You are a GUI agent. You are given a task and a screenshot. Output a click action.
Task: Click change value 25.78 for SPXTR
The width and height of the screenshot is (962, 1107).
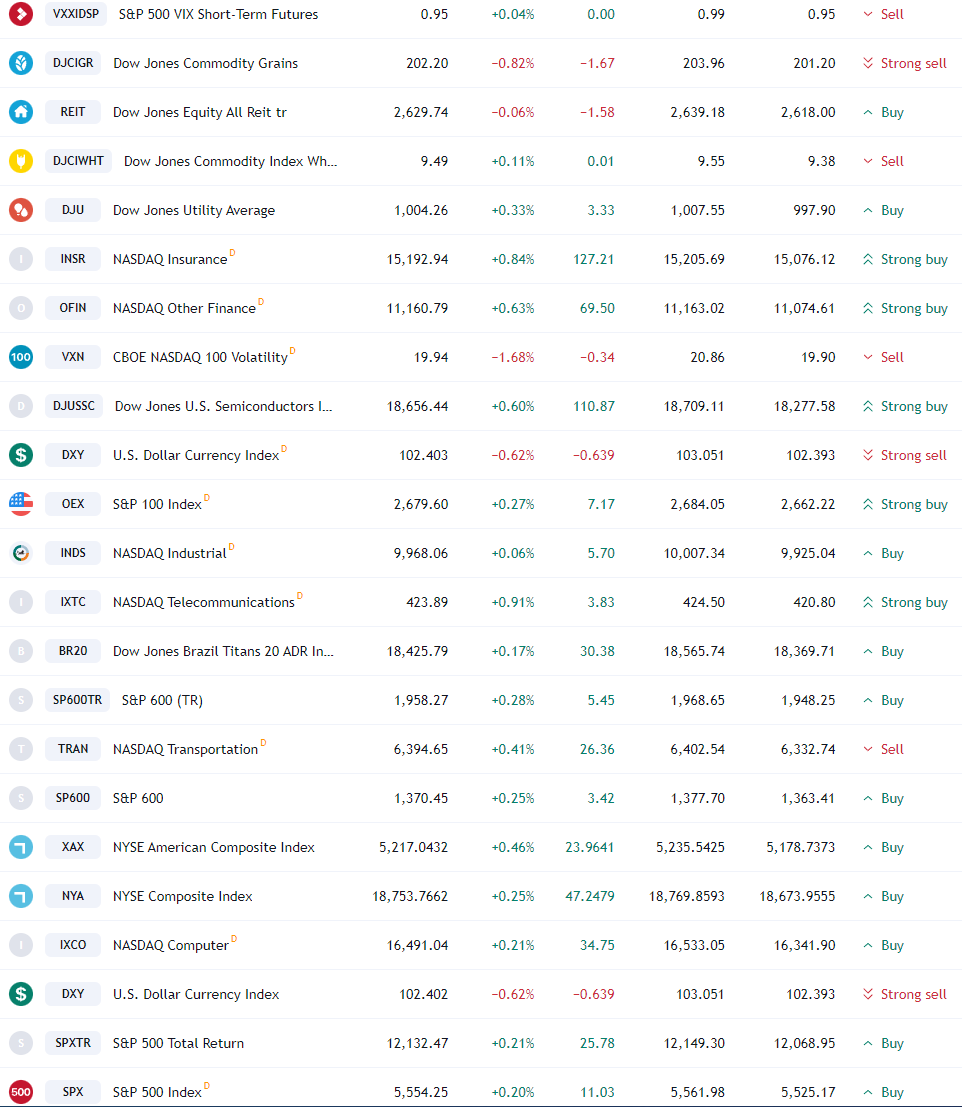click(597, 1043)
